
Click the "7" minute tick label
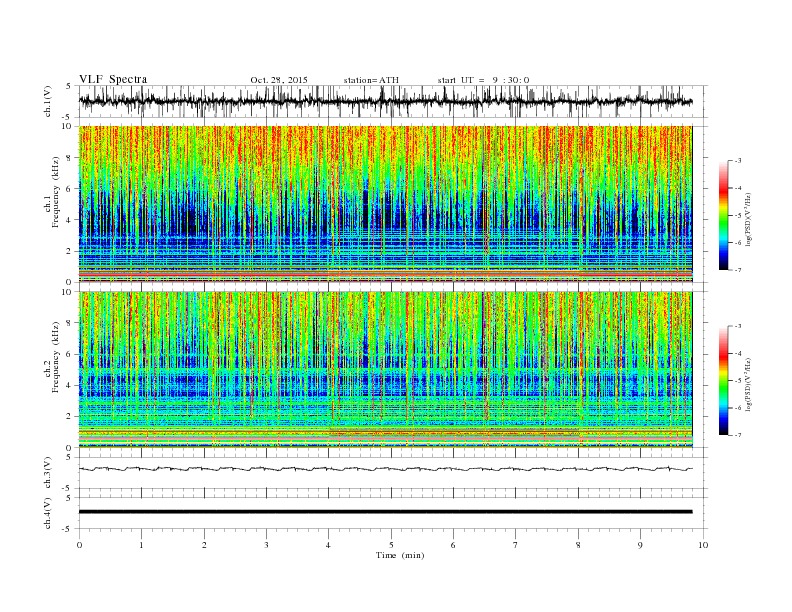pos(516,545)
